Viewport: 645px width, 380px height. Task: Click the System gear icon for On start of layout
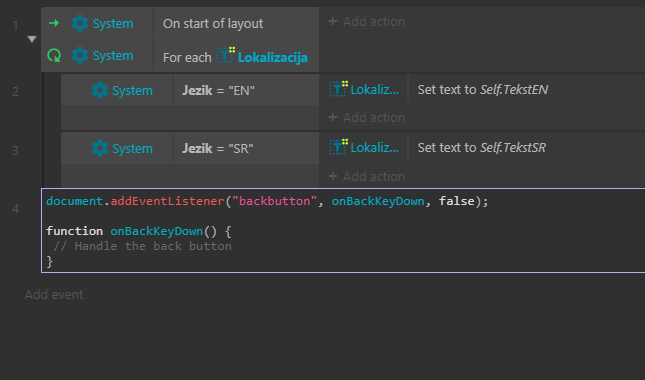coord(80,23)
